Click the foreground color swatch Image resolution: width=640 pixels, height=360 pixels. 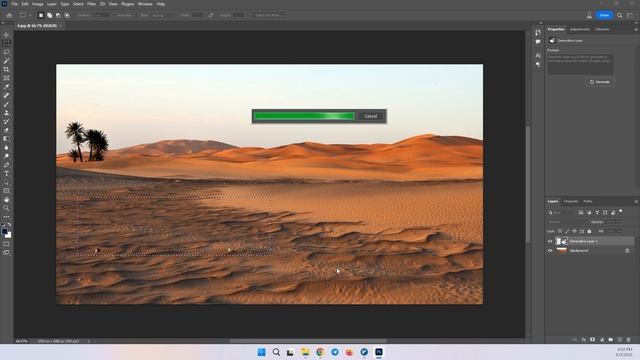pos(4,231)
